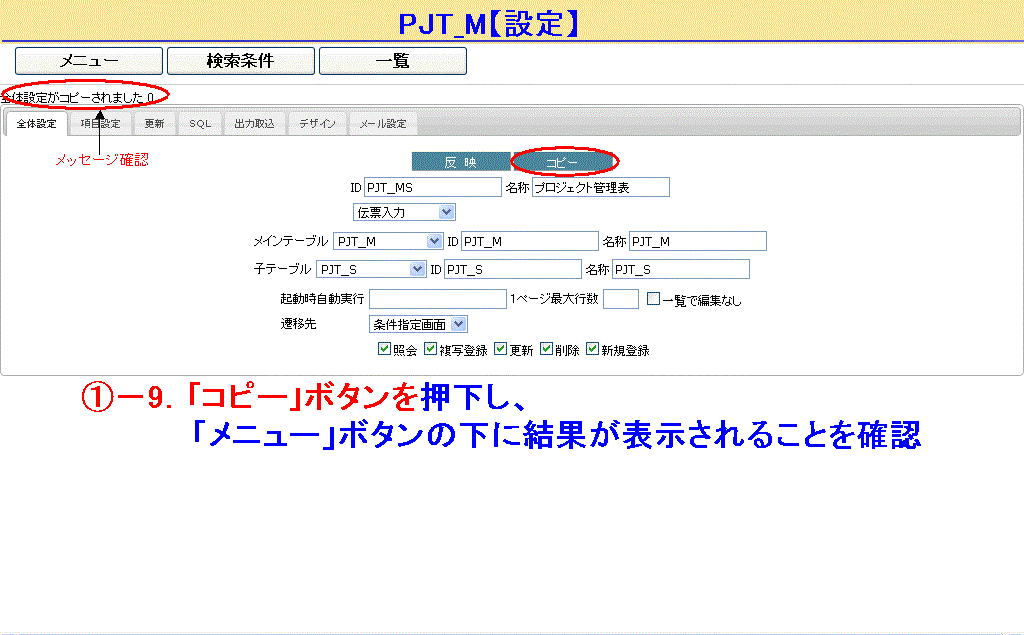Viewport: 1024px width, 635px height.
Task: Switch to the デザイン tab
Action: (x=317, y=124)
